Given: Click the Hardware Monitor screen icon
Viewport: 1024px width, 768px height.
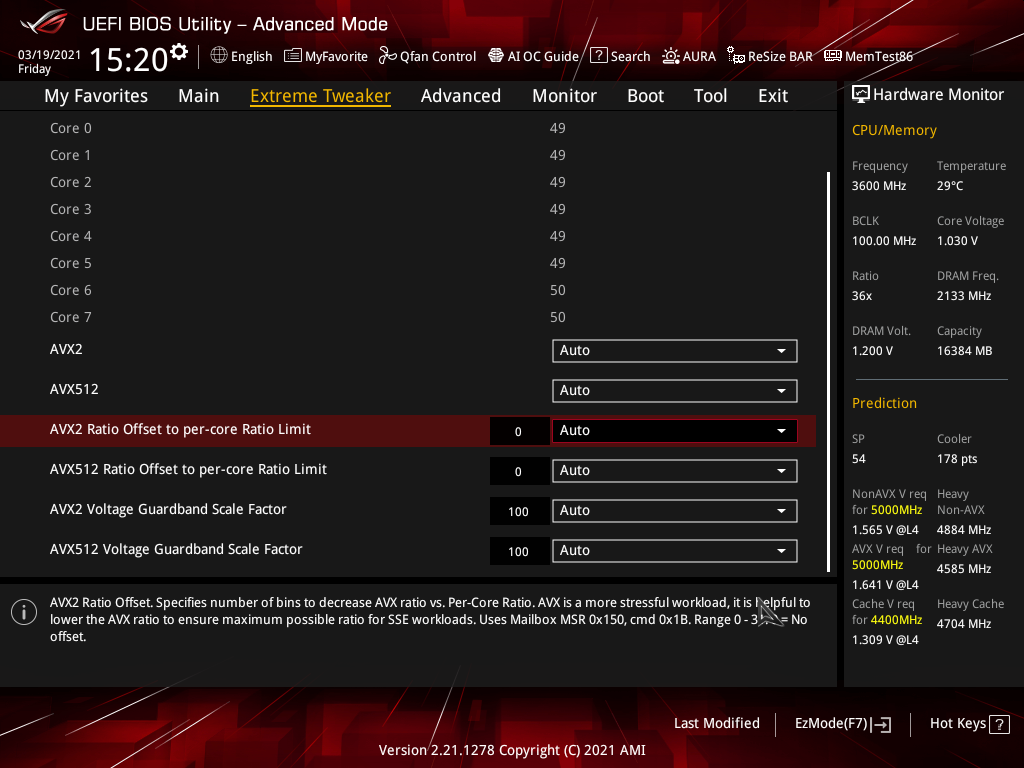Looking at the screenshot, I should tap(861, 95).
